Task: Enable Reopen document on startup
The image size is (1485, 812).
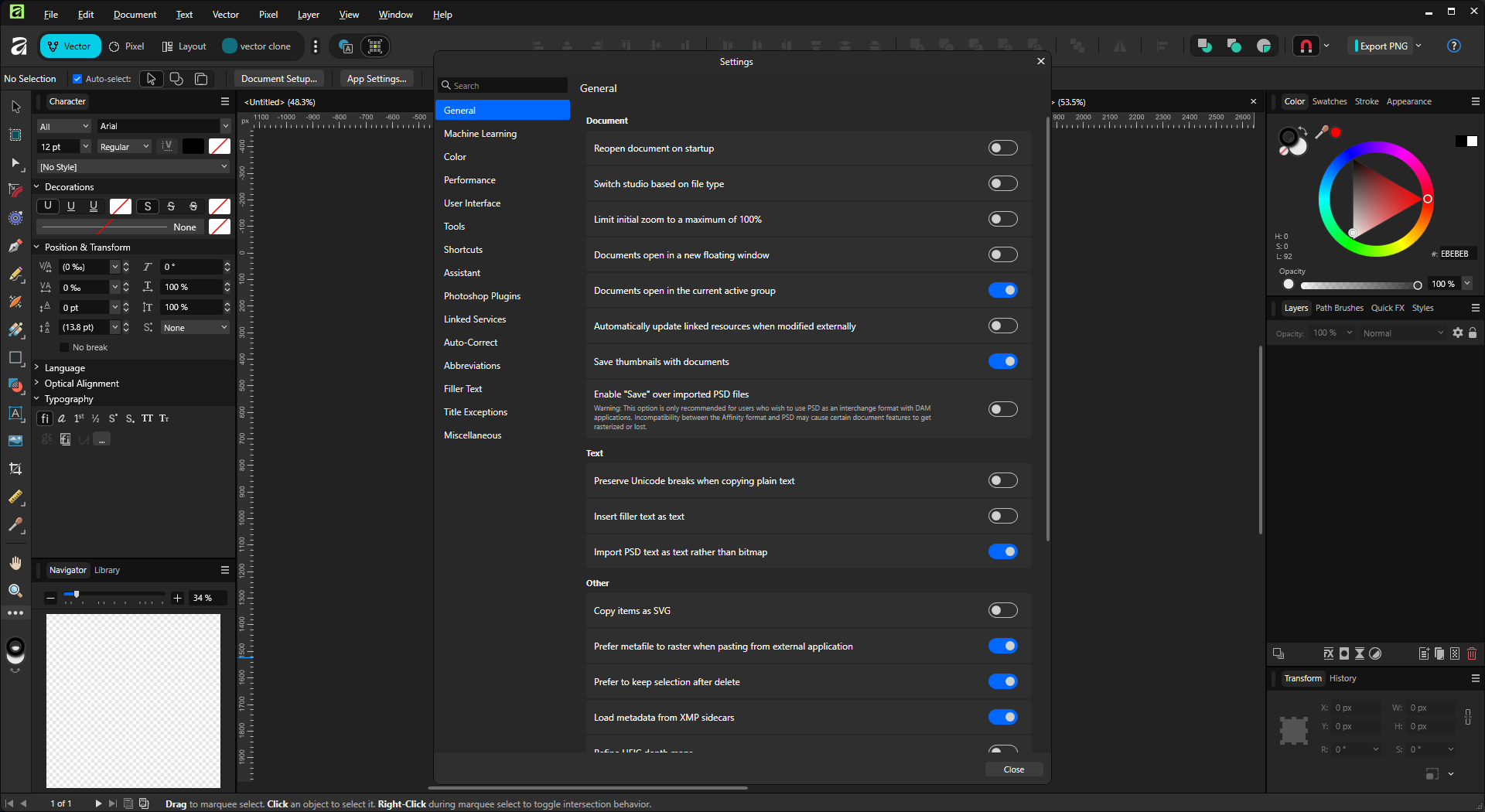Action: [x=1002, y=148]
